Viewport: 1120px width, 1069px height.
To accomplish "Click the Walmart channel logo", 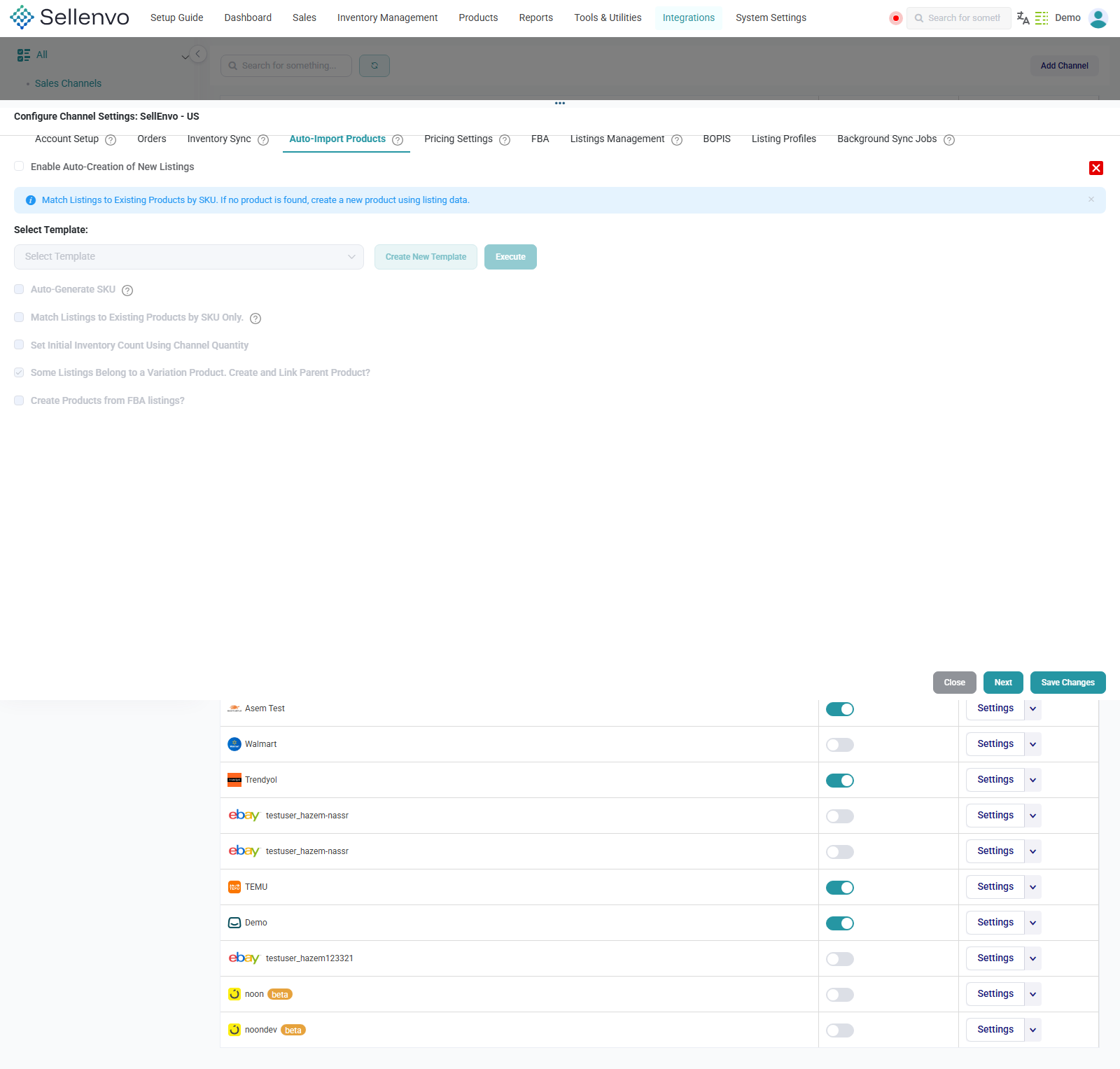I will [x=234, y=744].
